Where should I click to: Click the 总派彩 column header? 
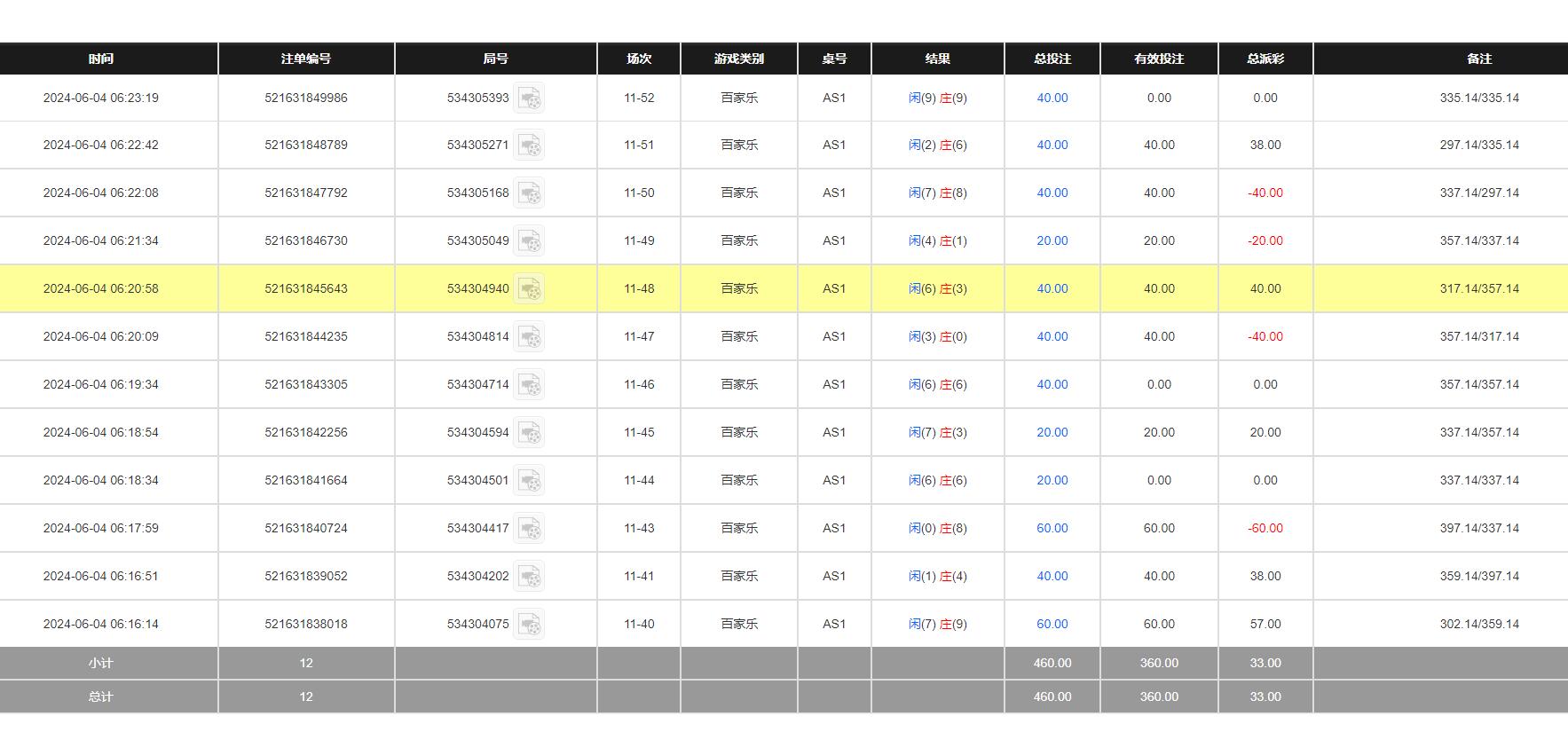pos(1265,59)
